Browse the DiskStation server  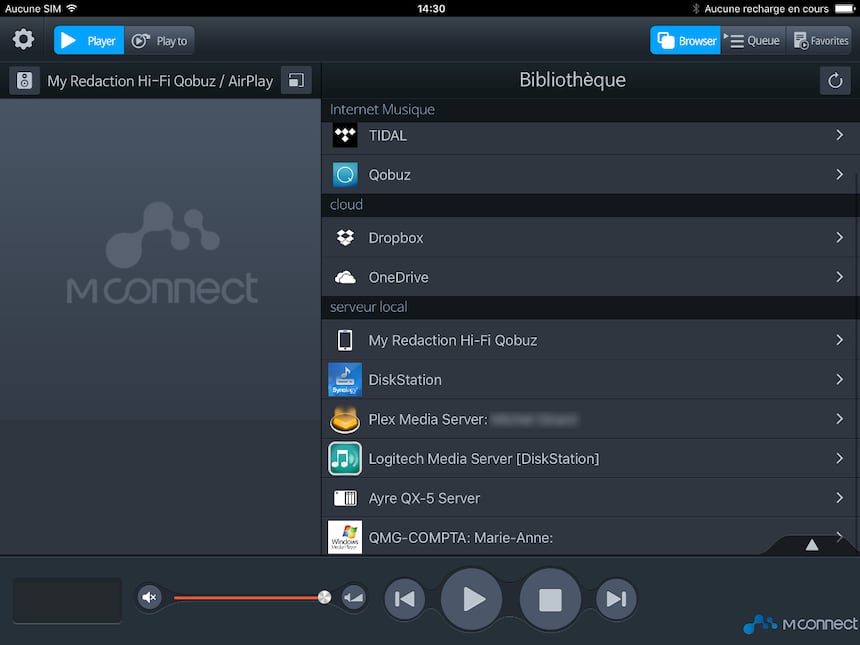coord(590,380)
